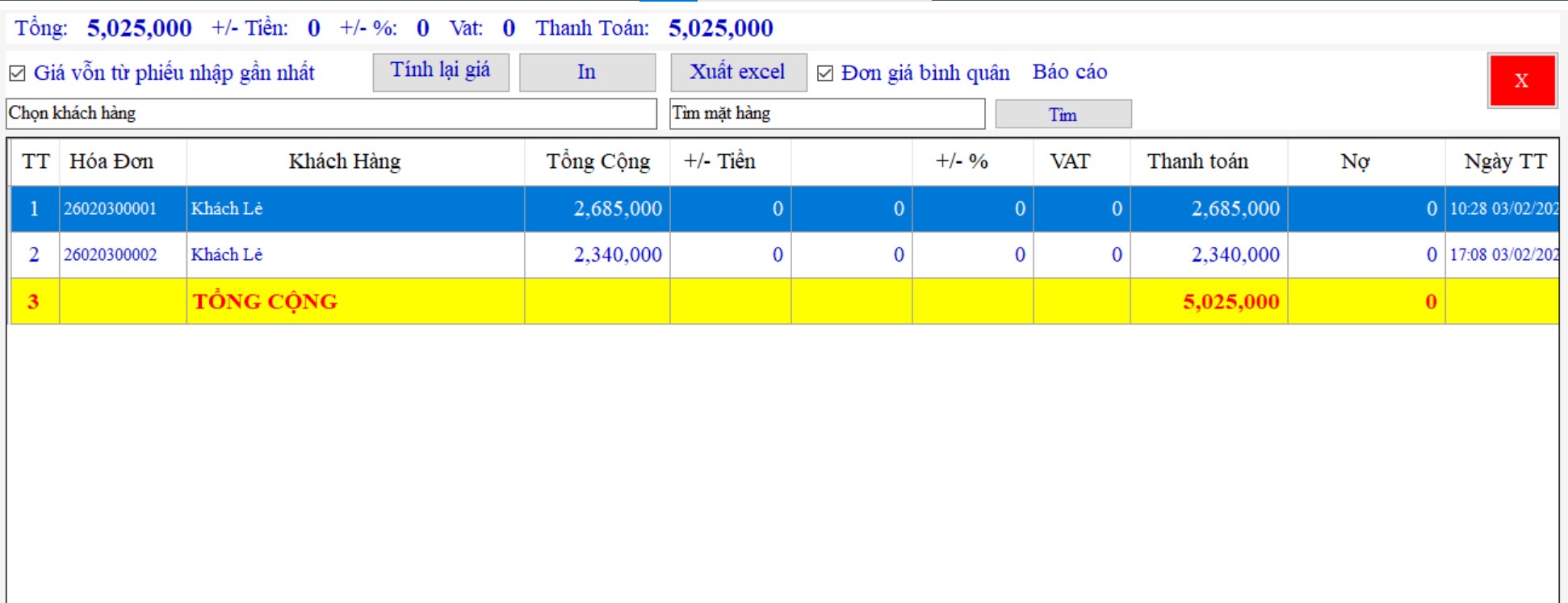Click the 'Thanh toán' column header

coord(1197,162)
